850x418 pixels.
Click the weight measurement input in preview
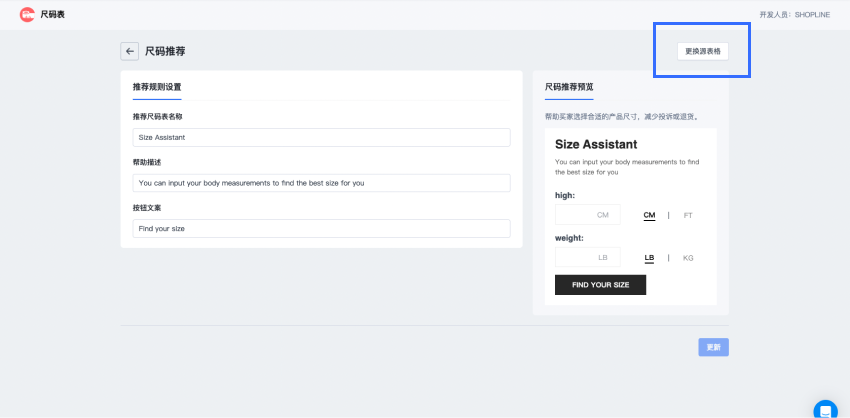(587, 257)
